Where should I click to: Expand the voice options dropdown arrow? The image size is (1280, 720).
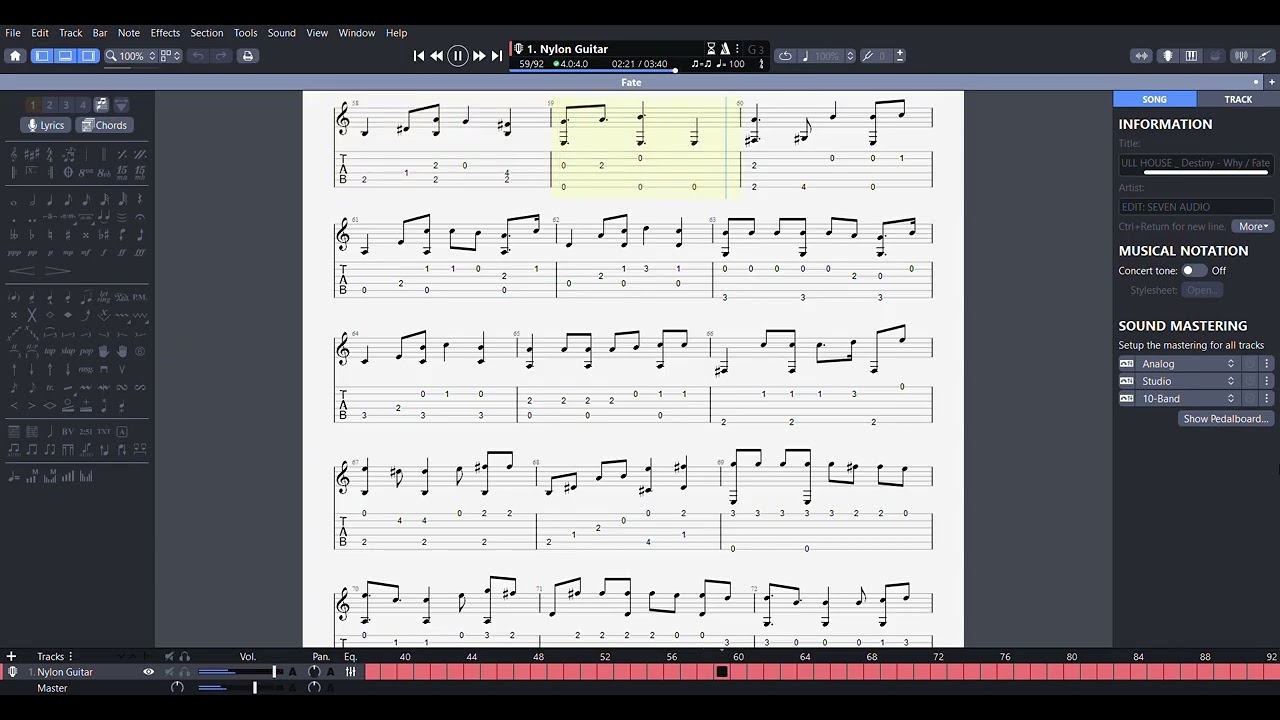coord(121,105)
